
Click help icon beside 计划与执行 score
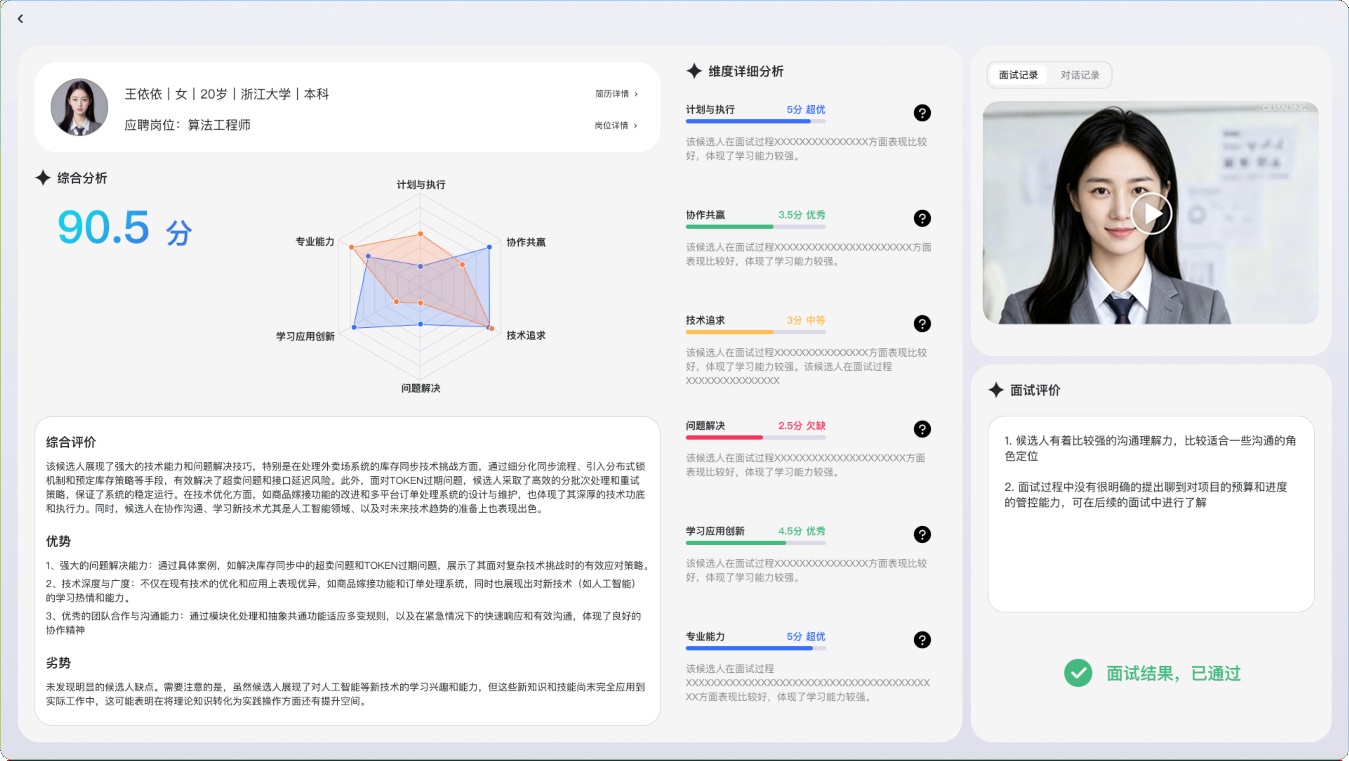pos(922,113)
